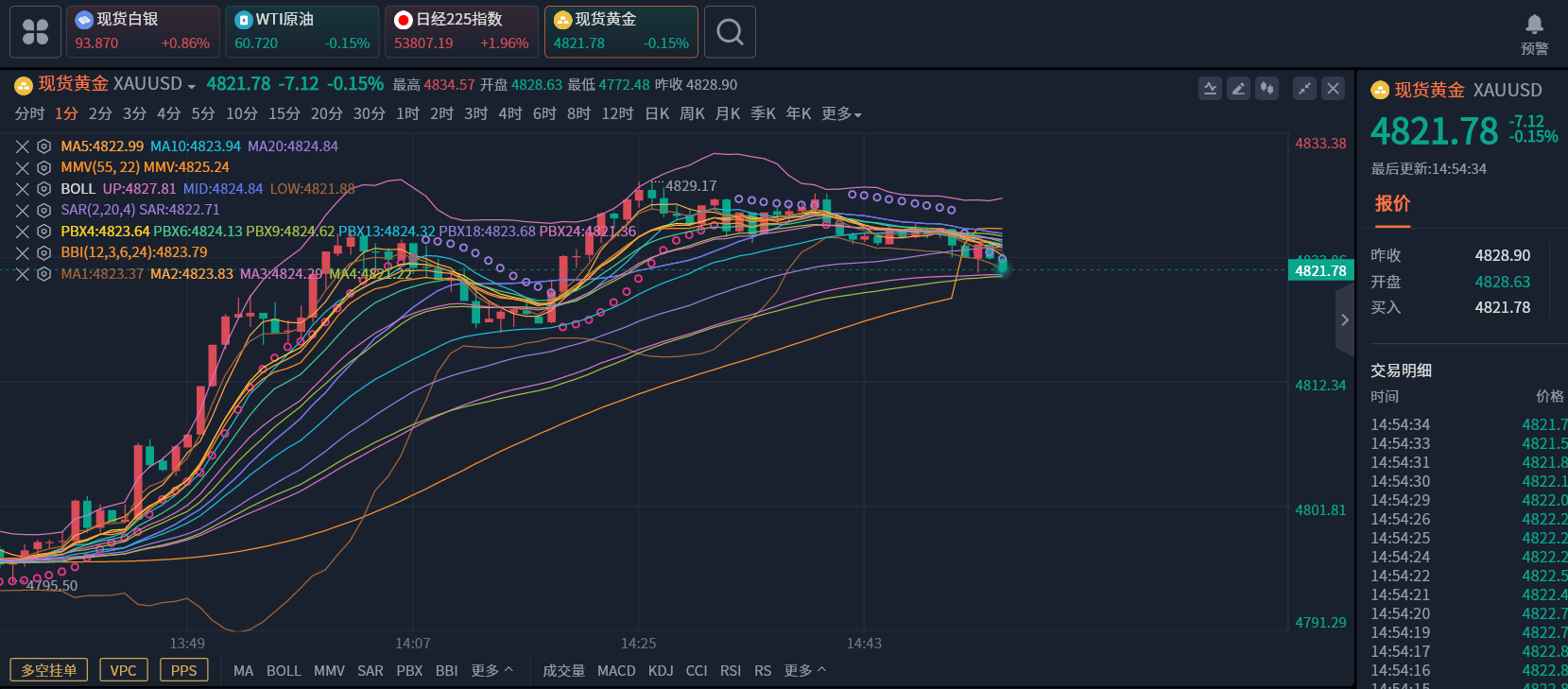The image size is (1568, 689).
Task: Expand the XAUUSD symbol dropdown
Action: pyautogui.click(x=192, y=86)
